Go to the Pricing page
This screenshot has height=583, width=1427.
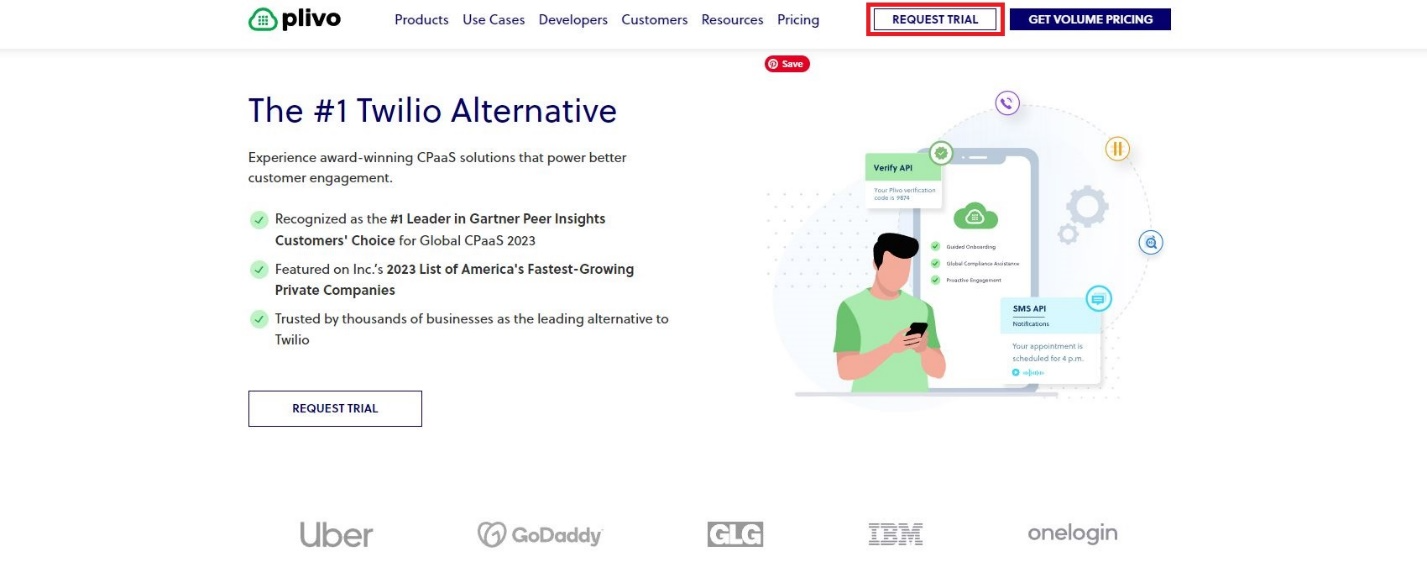pyautogui.click(x=798, y=20)
